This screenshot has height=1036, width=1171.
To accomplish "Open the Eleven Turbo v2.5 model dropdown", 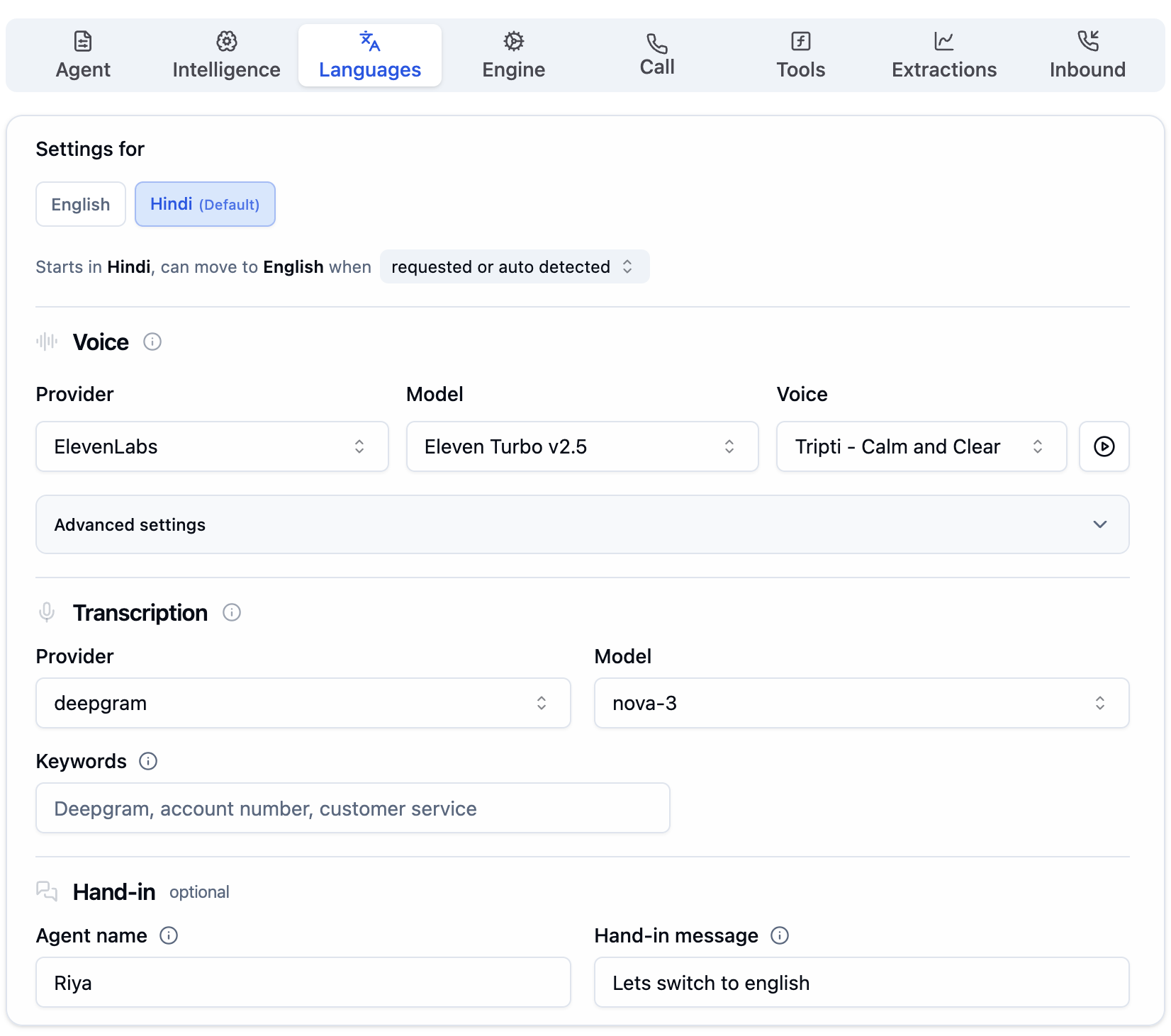I will pos(582,446).
